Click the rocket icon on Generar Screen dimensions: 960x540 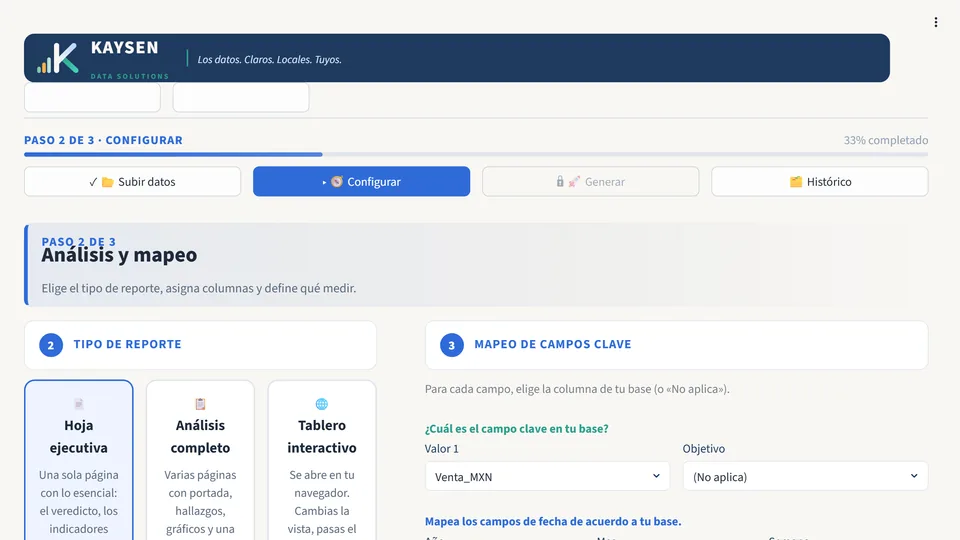[x=574, y=181]
